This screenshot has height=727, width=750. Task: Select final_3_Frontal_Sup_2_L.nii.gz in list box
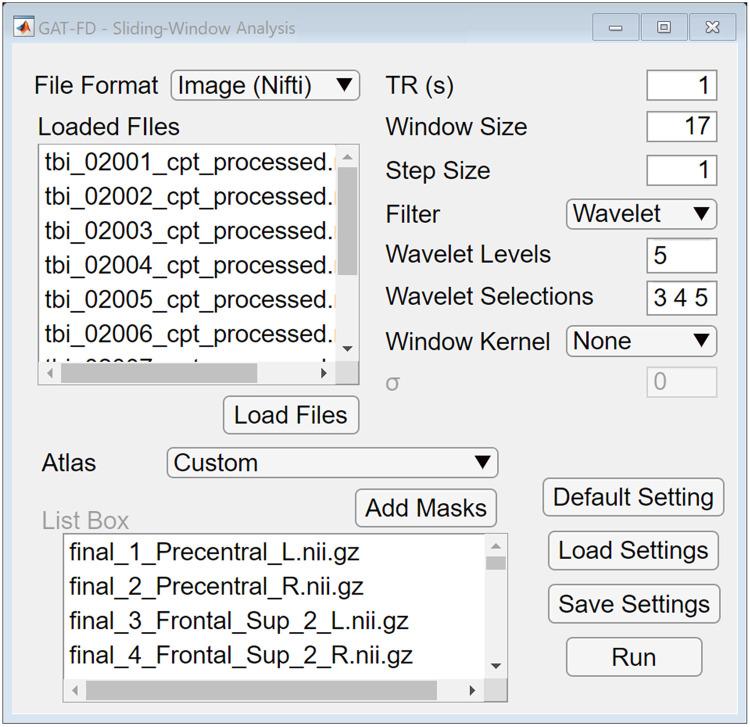click(x=239, y=621)
